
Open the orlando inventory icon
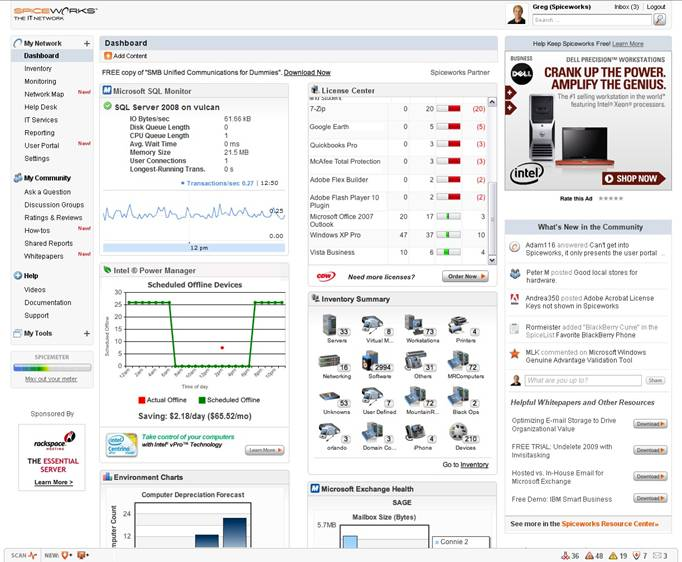pos(328,432)
